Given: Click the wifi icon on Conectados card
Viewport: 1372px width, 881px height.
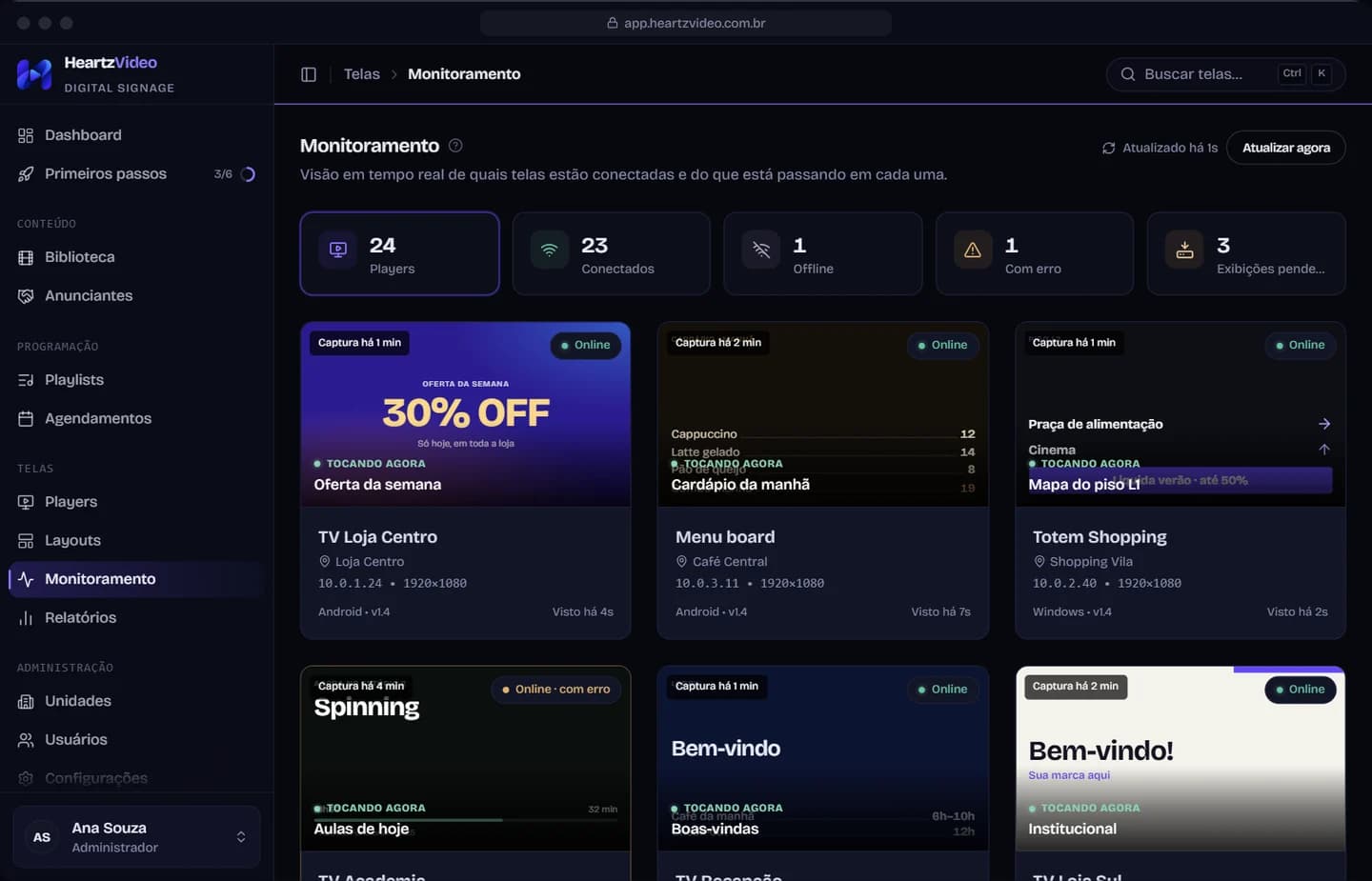Looking at the screenshot, I should coord(550,250).
